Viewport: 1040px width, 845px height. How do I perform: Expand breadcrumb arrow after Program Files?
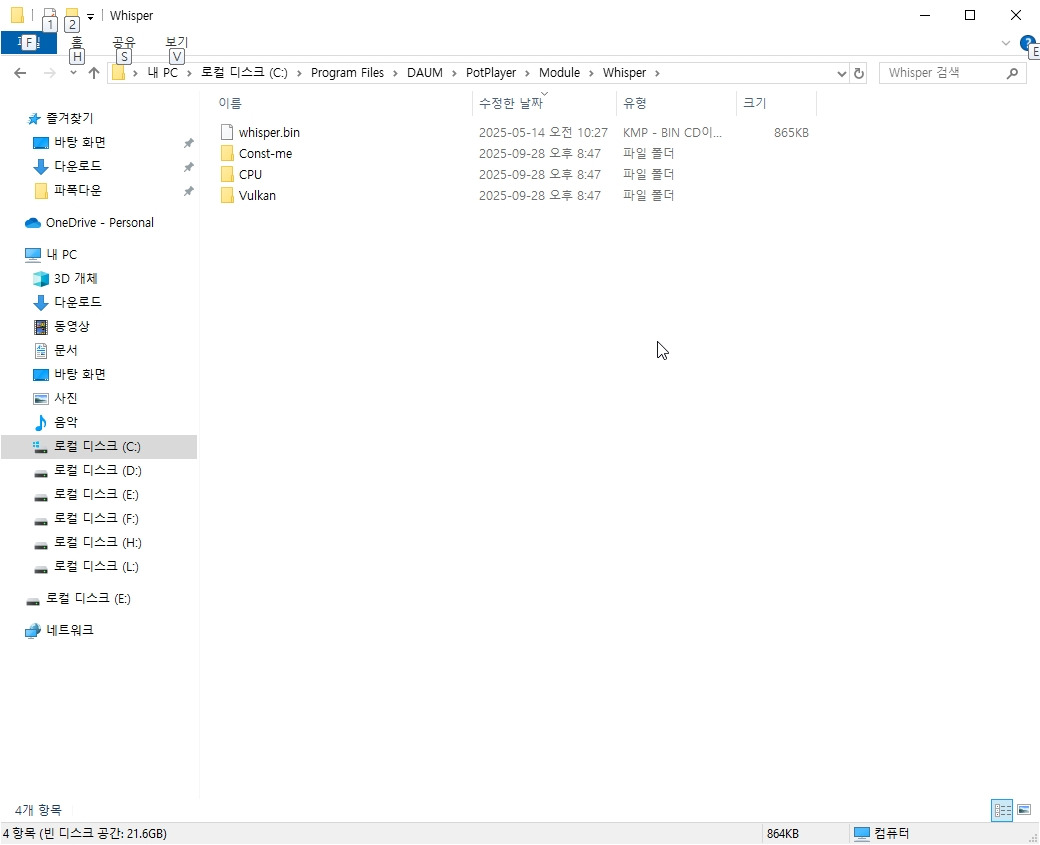tap(395, 73)
